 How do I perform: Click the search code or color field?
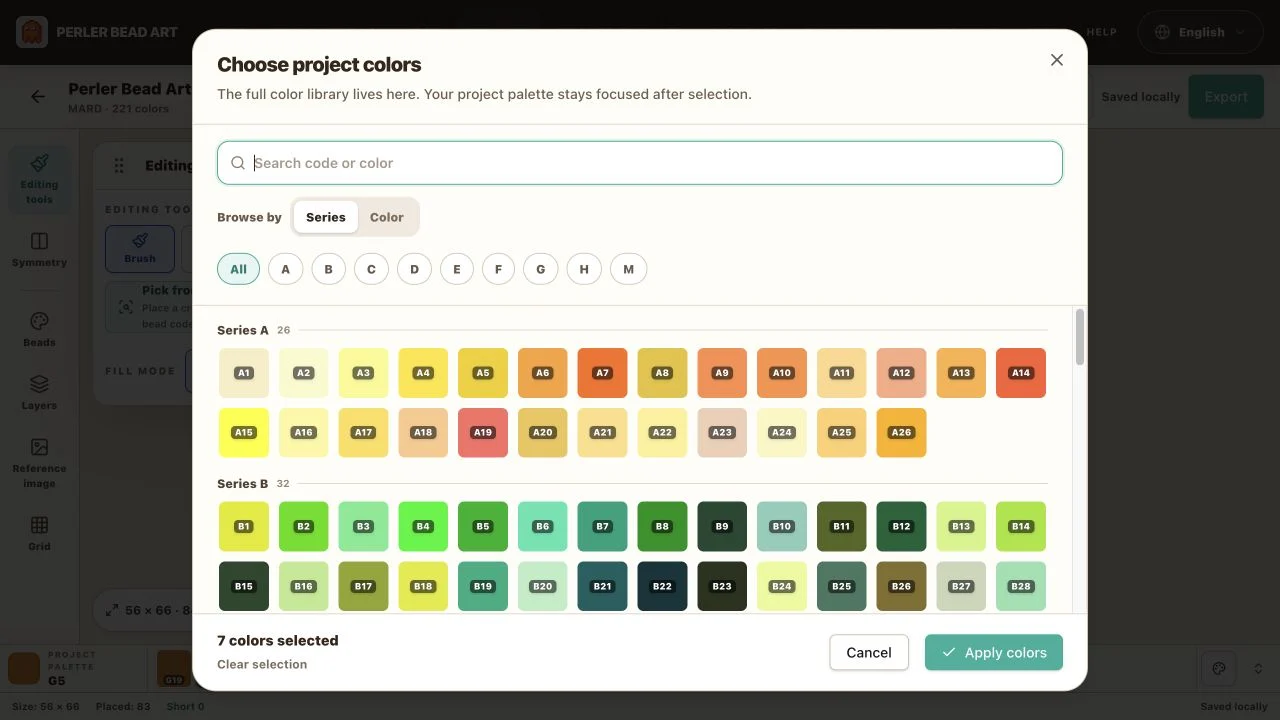coord(640,163)
